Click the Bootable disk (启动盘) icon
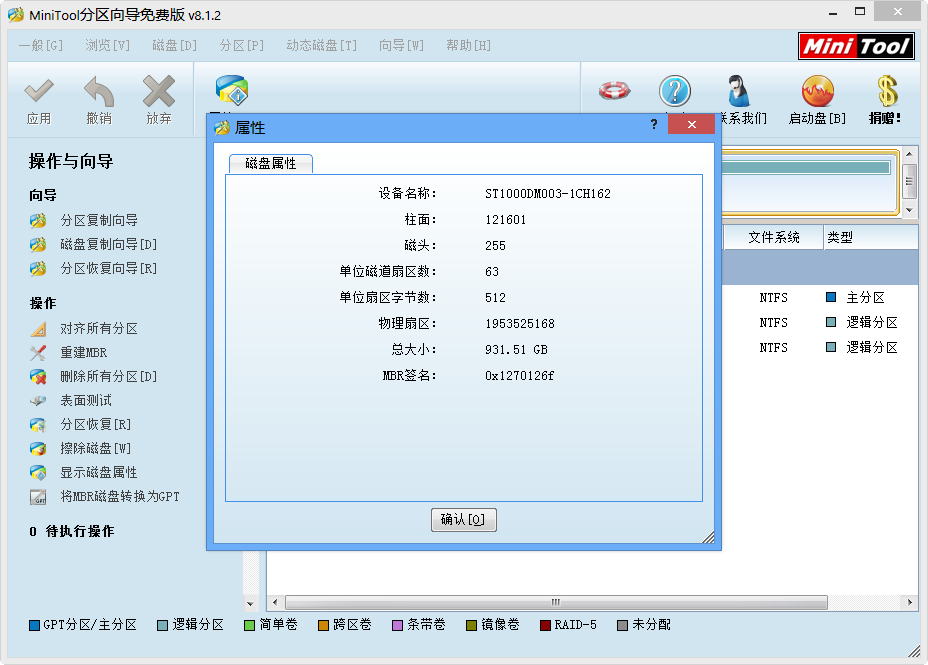 (x=817, y=91)
